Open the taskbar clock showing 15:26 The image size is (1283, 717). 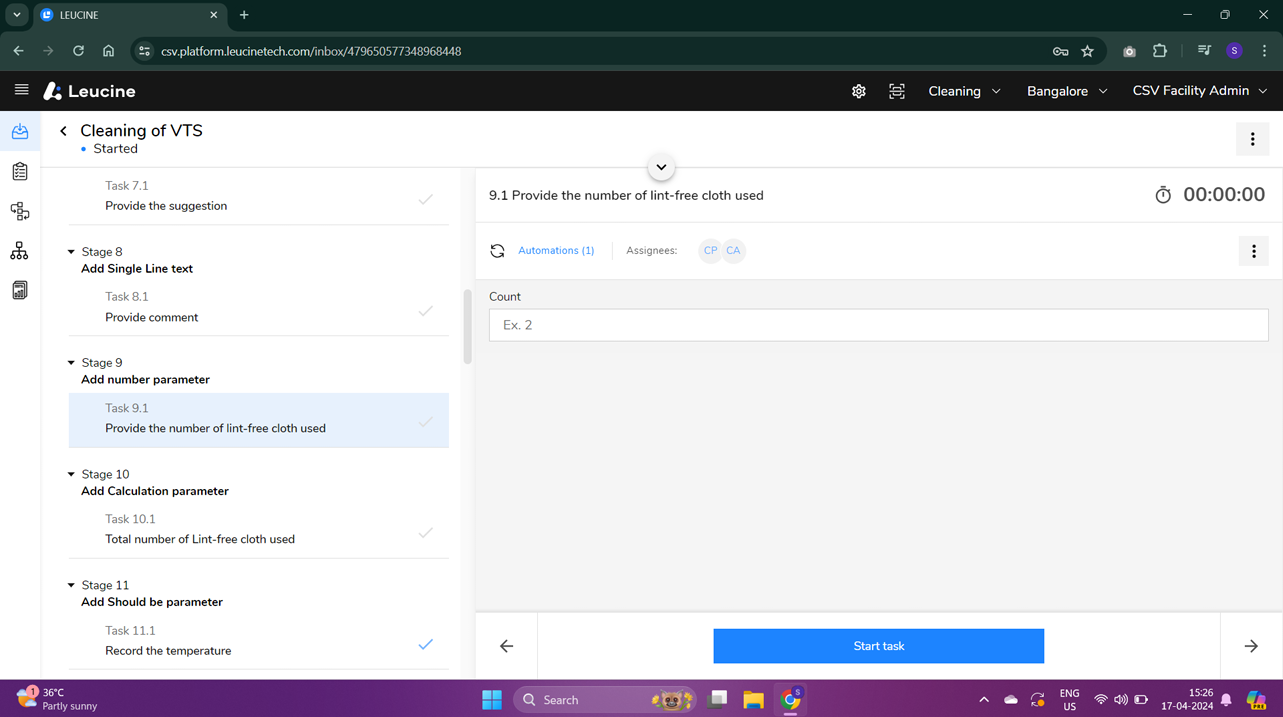(1187, 699)
